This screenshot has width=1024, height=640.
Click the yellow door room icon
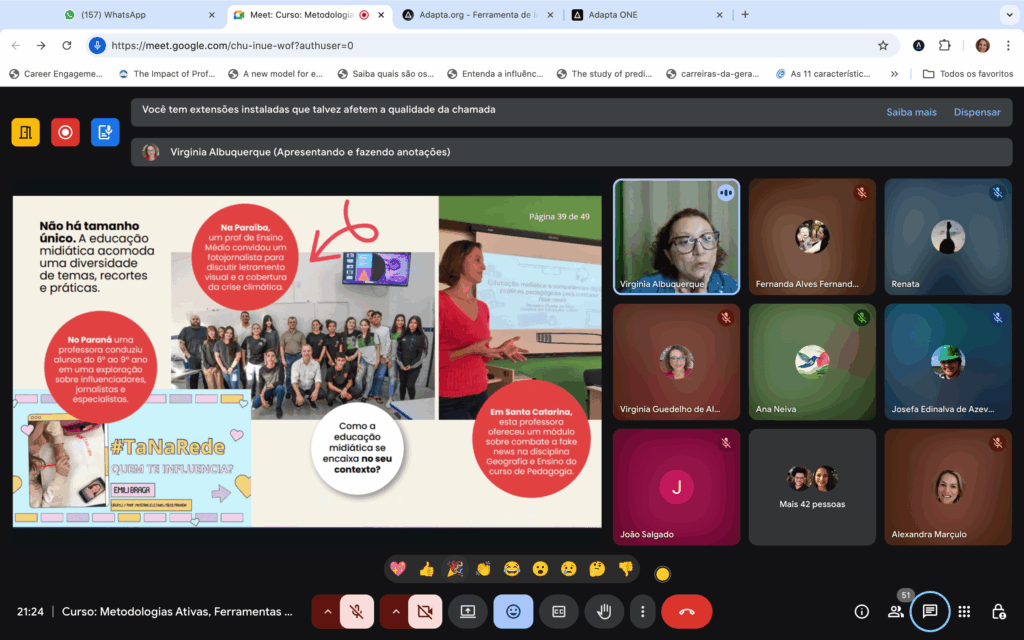click(25, 132)
